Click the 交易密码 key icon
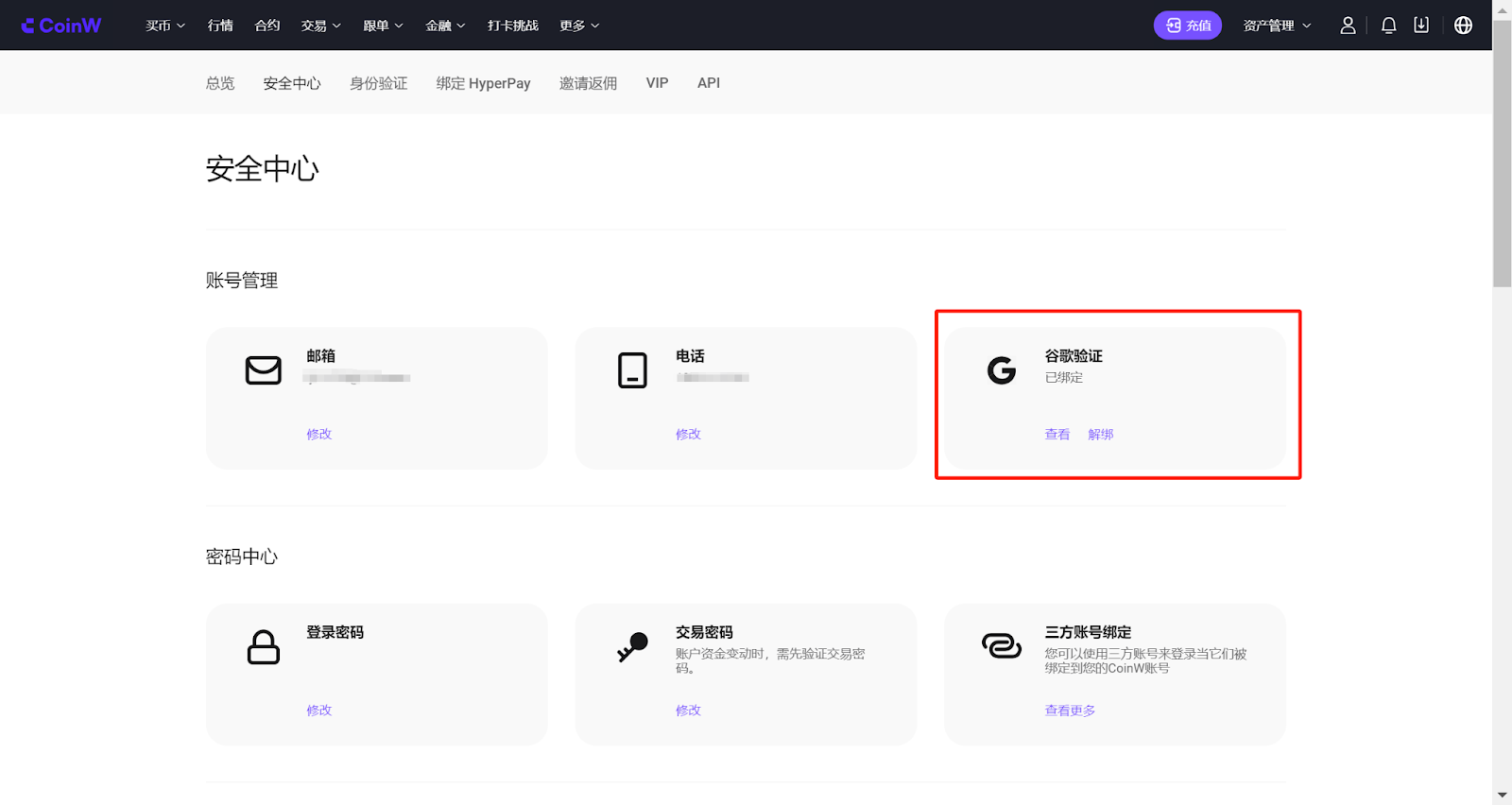 [x=632, y=647]
